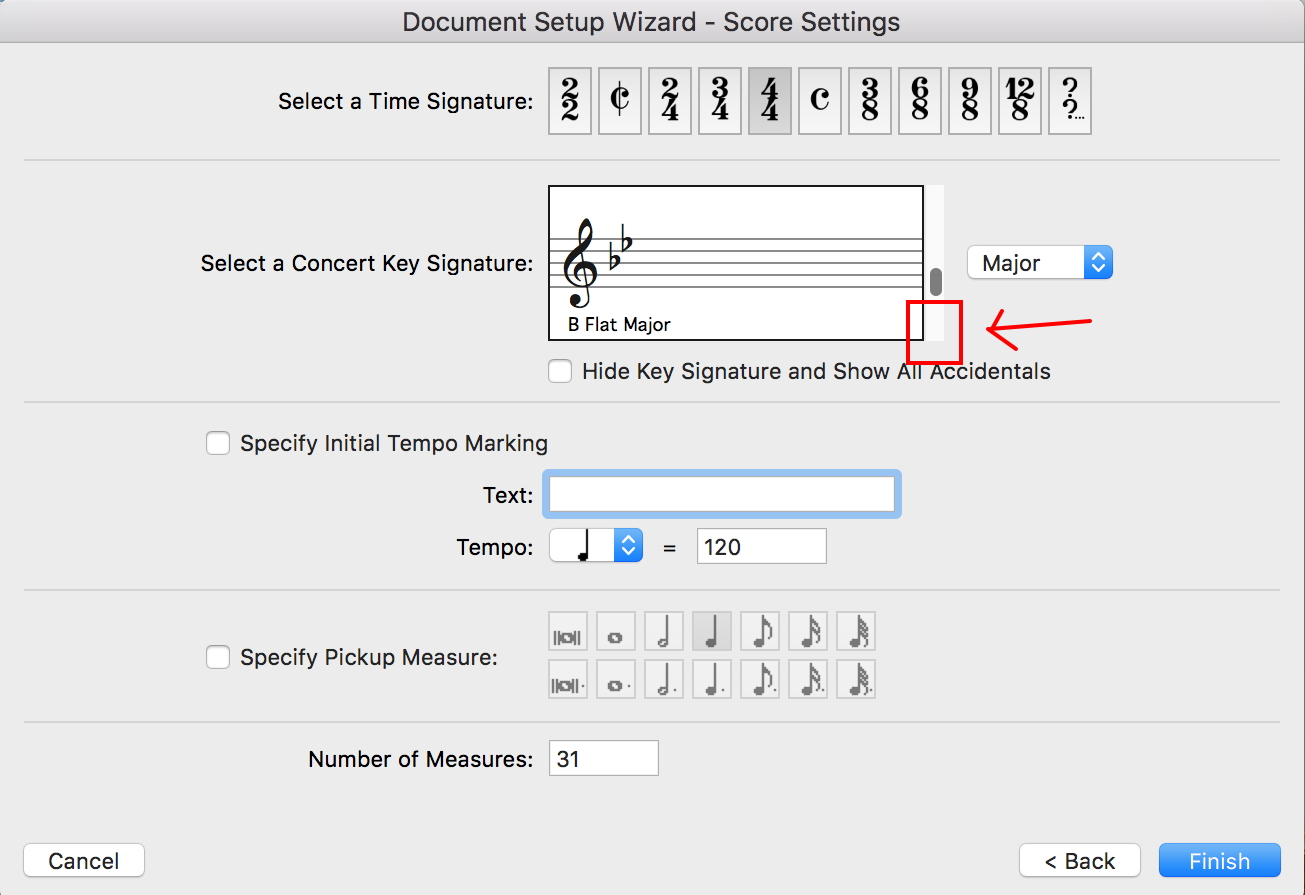Enable Hide Key Signature and Show All Accidentals

click(560, 372)
